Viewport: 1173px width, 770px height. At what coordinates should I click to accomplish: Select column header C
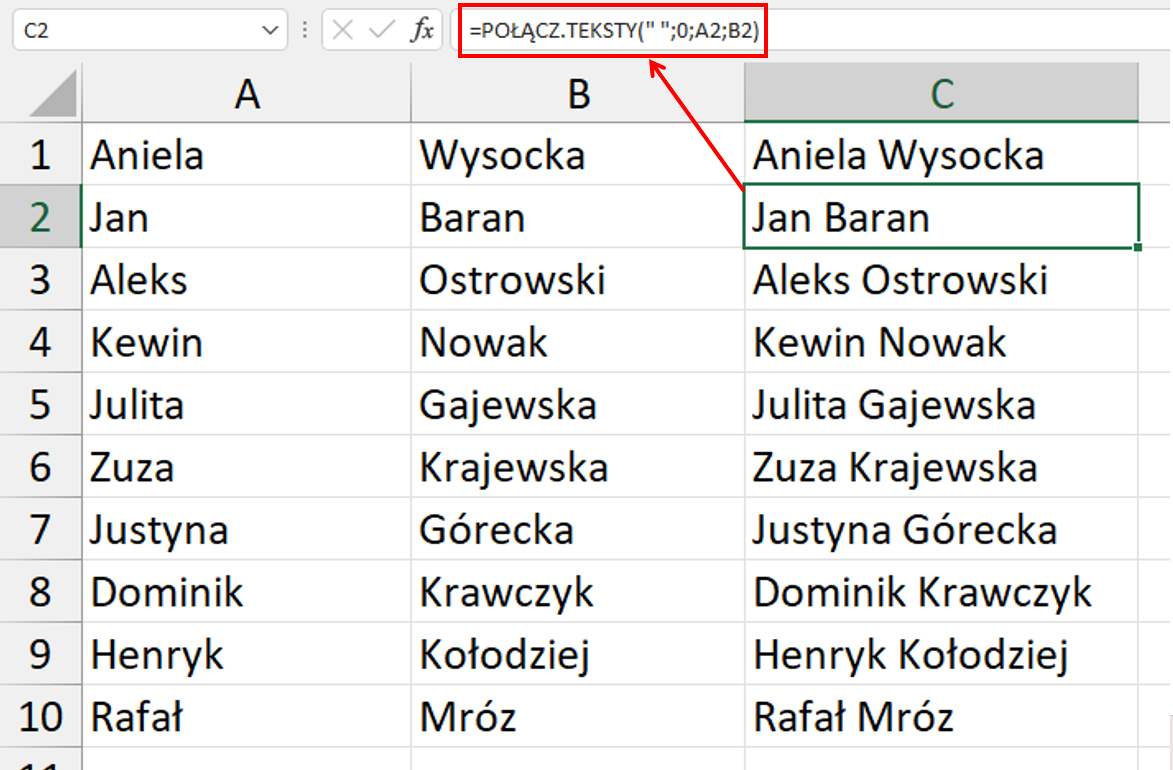tap(940, 93)
